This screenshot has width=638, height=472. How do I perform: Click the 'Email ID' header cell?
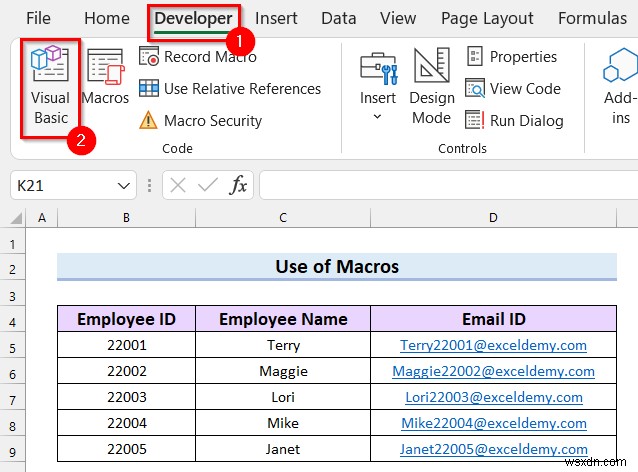tap(494, 319)
